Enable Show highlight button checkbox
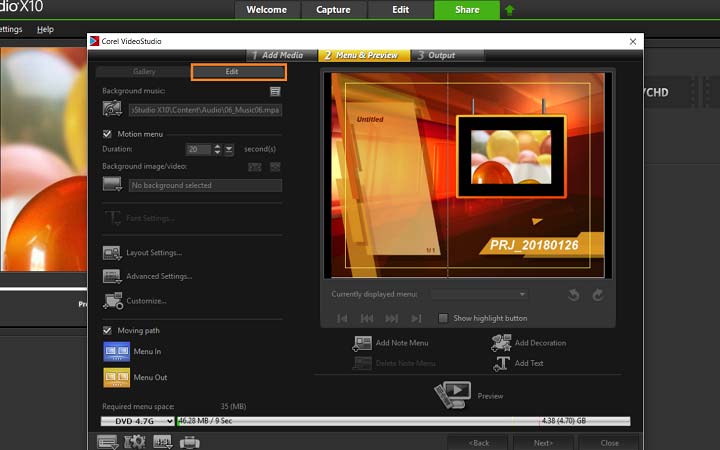 coord(444,318)
